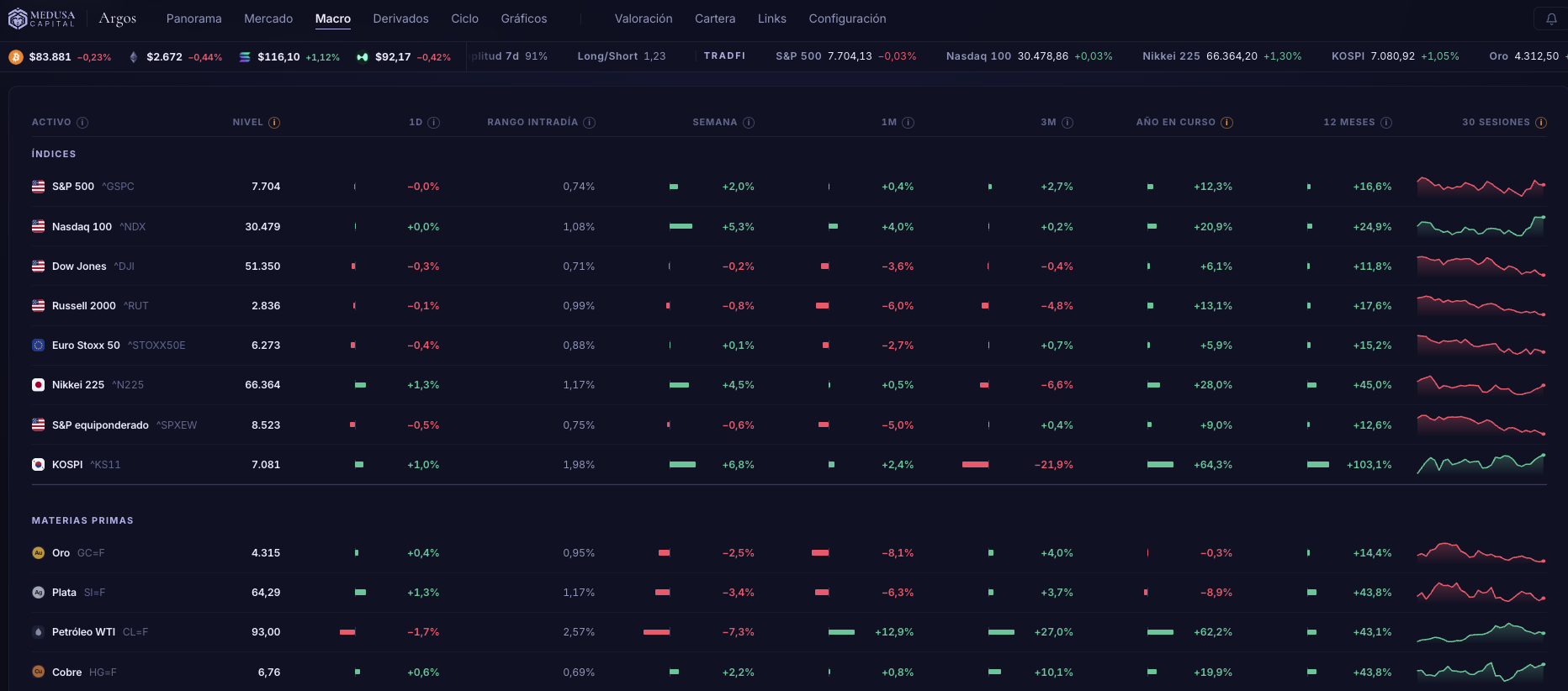Click the Medusa Capital logo
This screenshot has width=1568, height=691.
41,18
